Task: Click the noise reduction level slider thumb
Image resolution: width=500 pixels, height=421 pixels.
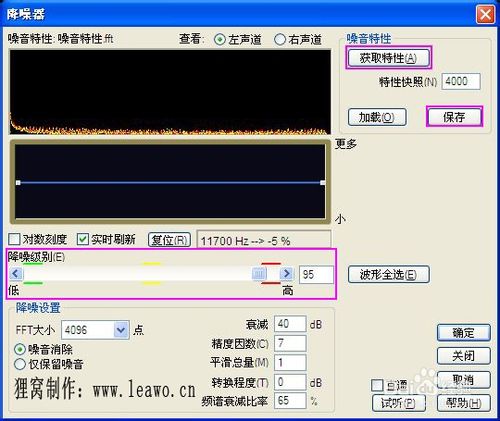Action: (259, 274)
